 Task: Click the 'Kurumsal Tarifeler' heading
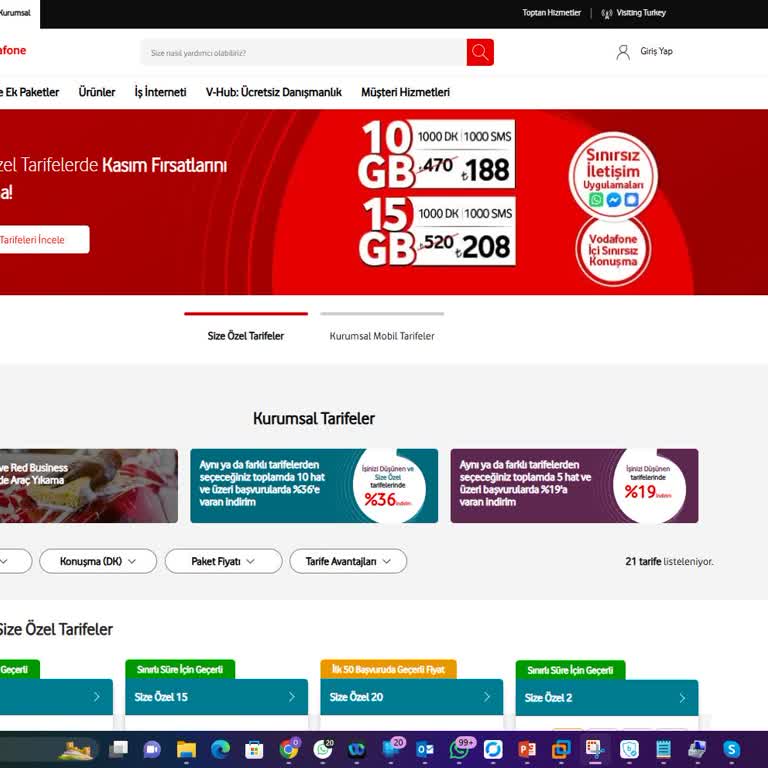tap(314, 418)
